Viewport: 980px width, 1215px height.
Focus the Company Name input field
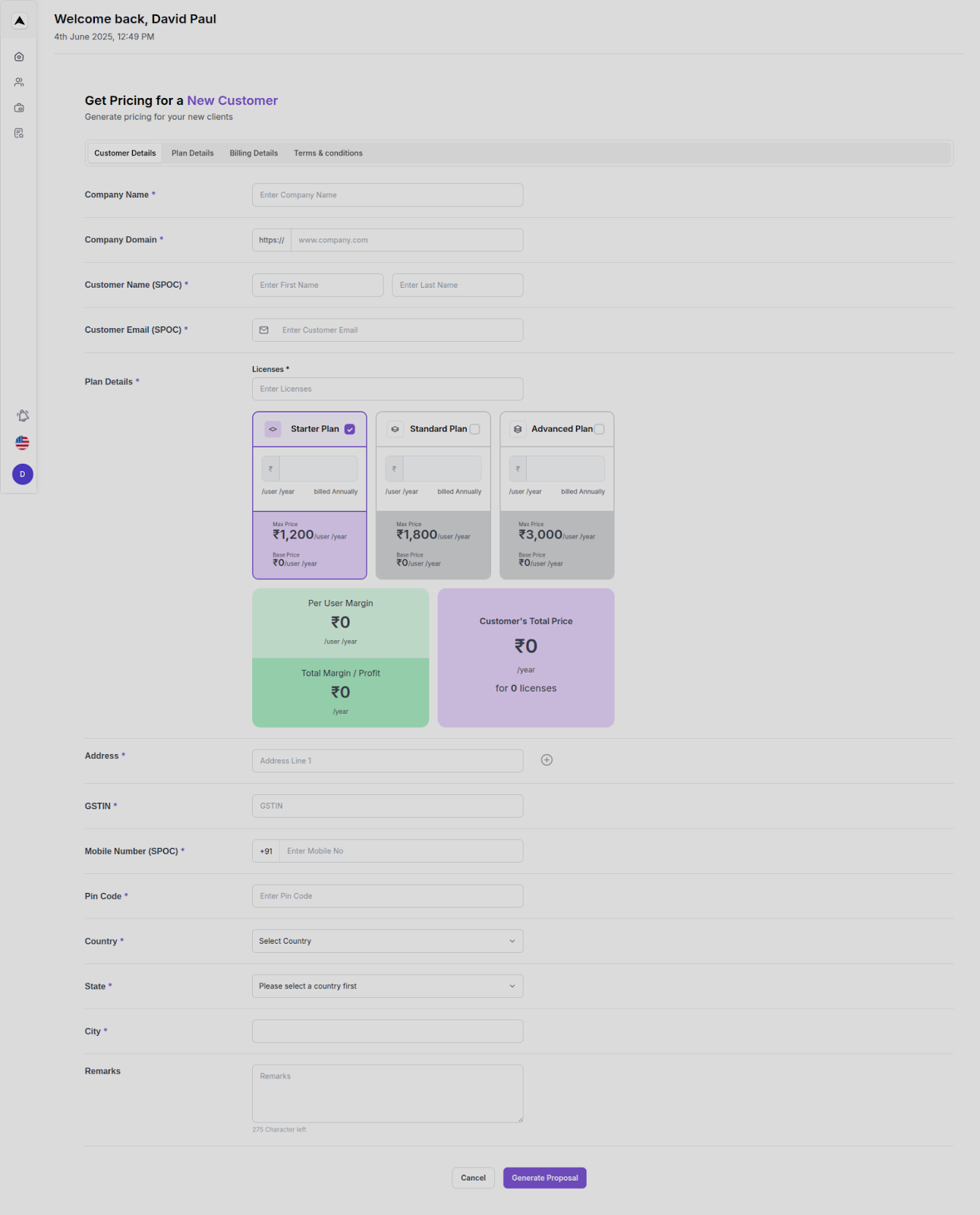[388, 195]
